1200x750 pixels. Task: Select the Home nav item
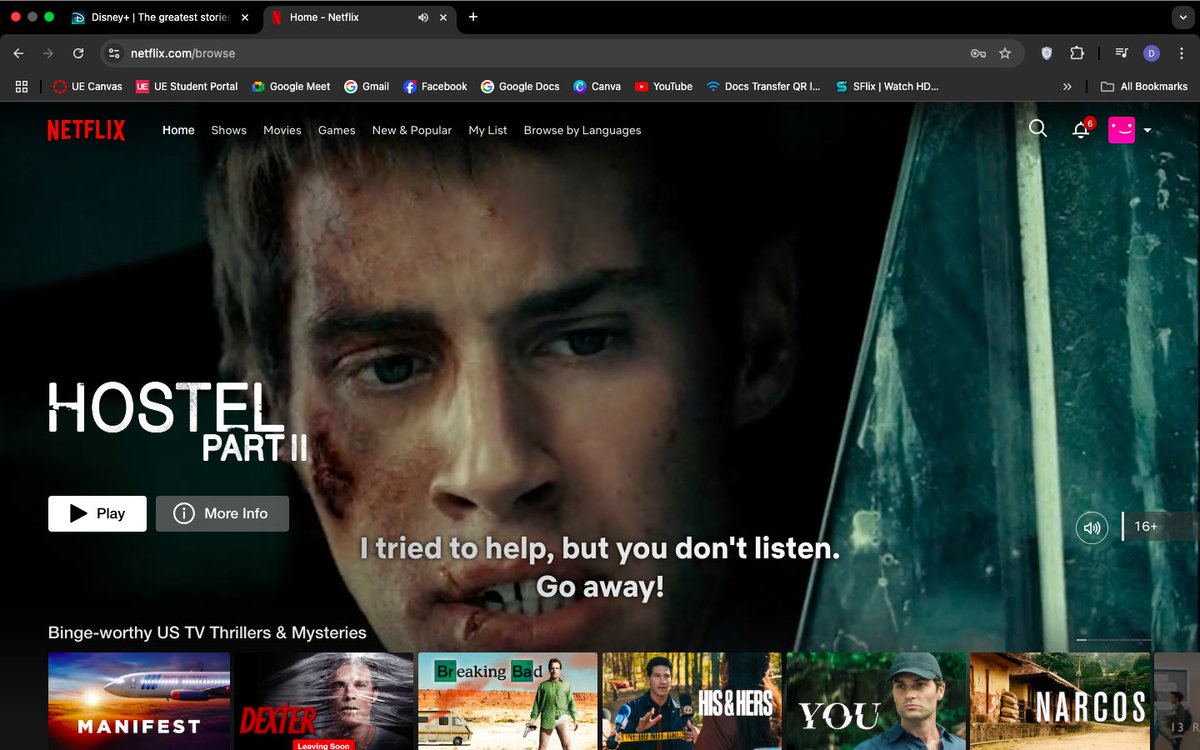click(x=178, y=130)
